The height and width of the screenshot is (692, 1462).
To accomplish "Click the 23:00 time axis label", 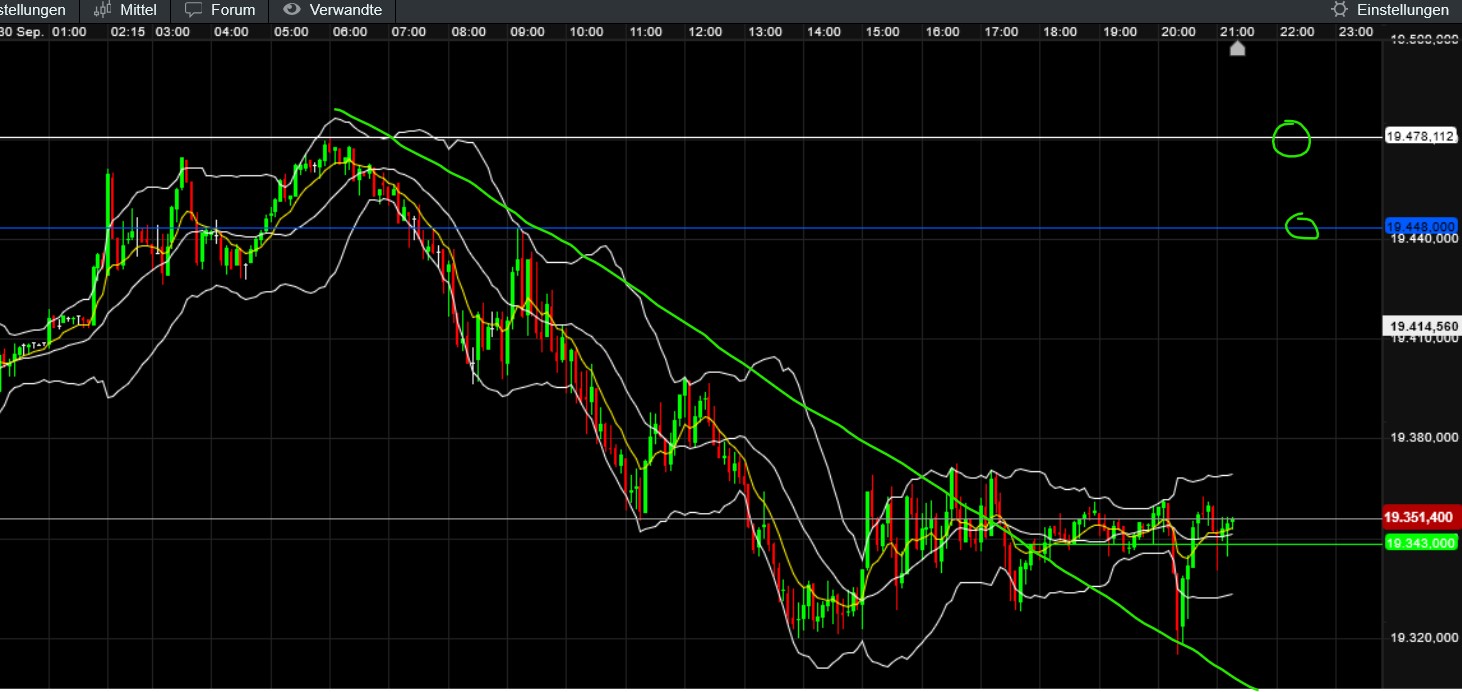I will pyautogui.click(x=1356, y=32).
